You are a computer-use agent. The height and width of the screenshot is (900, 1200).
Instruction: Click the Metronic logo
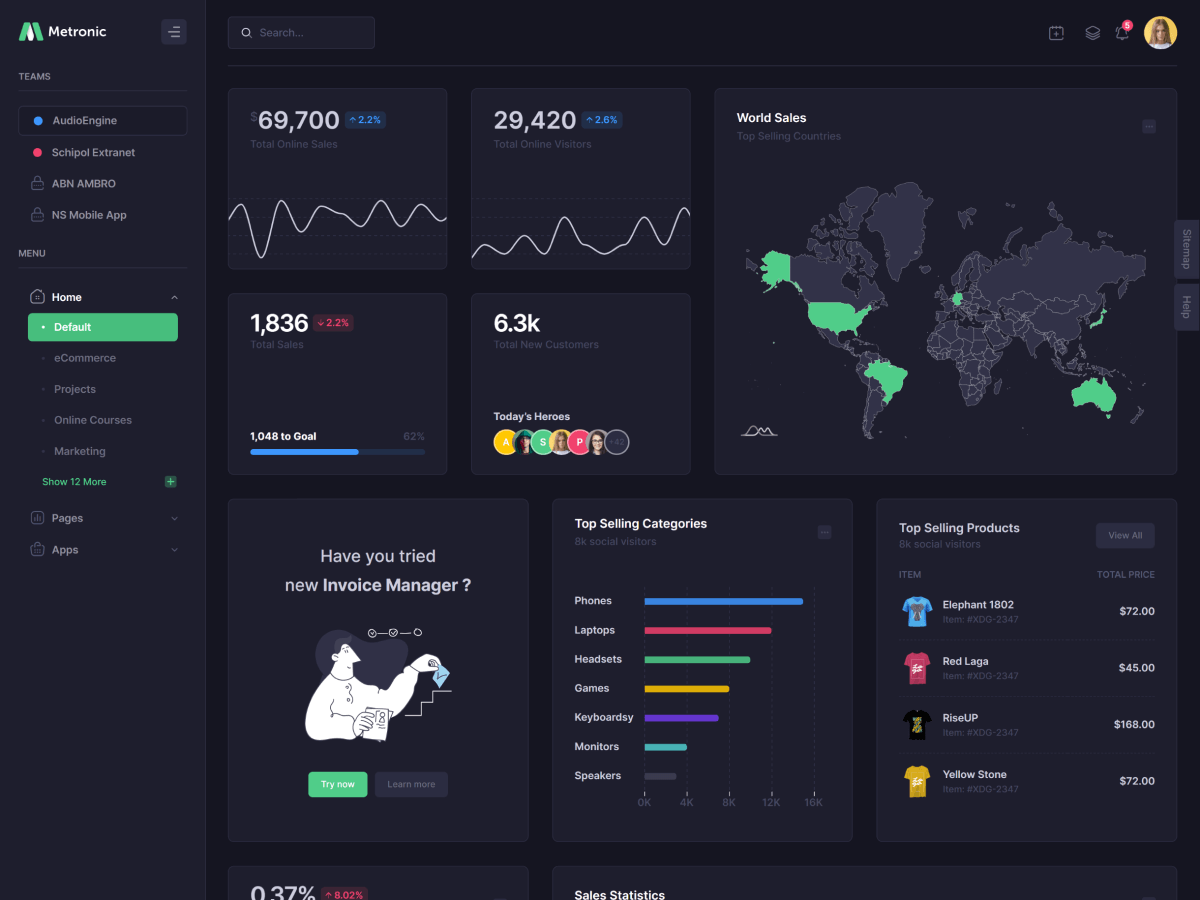click(62, 32)
